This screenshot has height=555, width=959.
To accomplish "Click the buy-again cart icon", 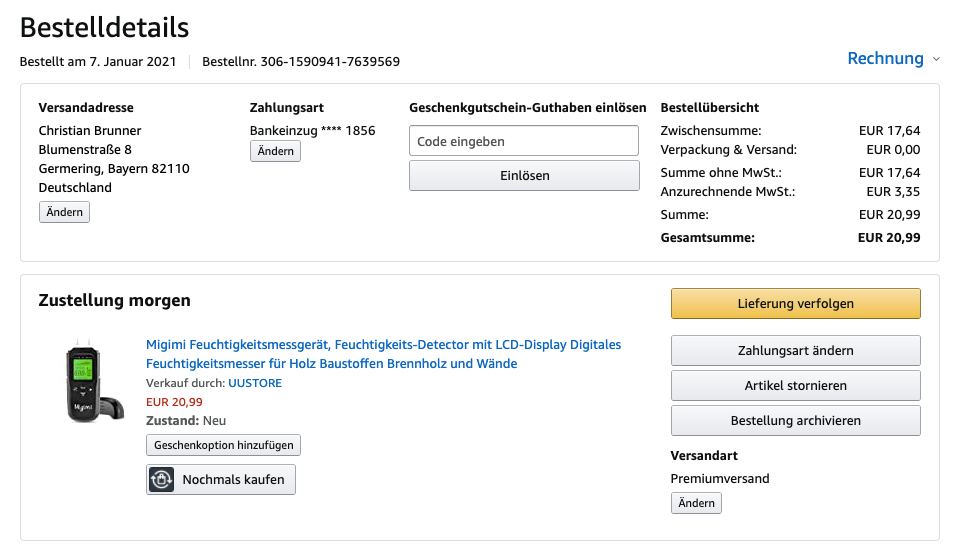I will [162, 480].
